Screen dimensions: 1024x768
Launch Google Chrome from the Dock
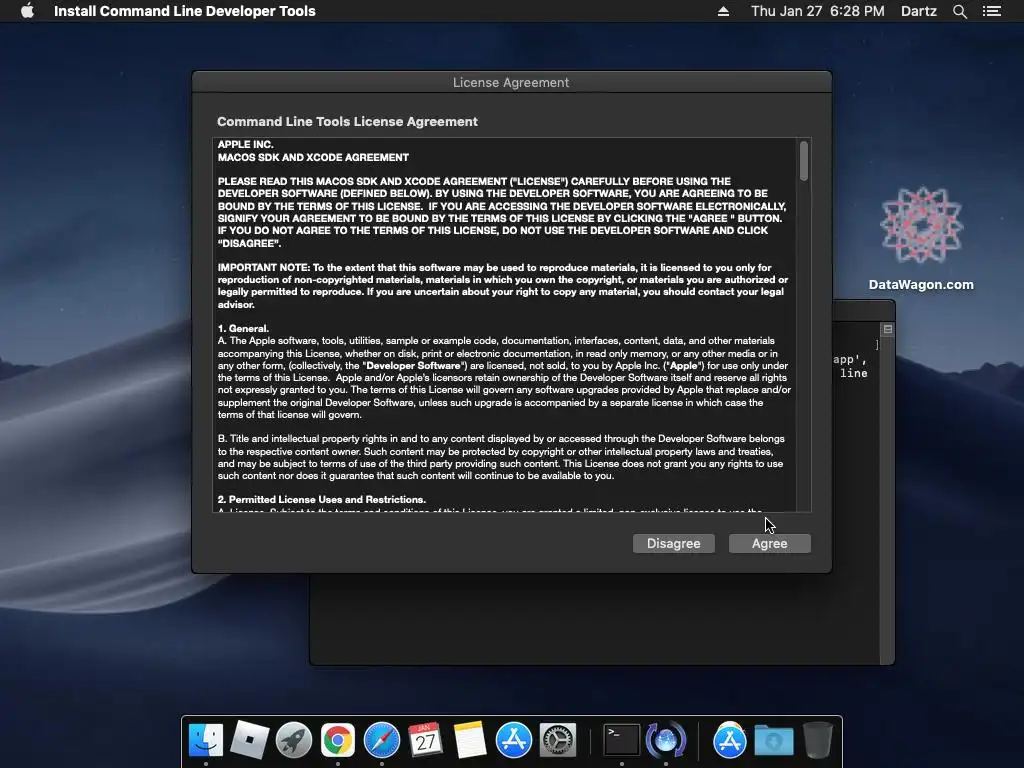(x=338, y=740)
